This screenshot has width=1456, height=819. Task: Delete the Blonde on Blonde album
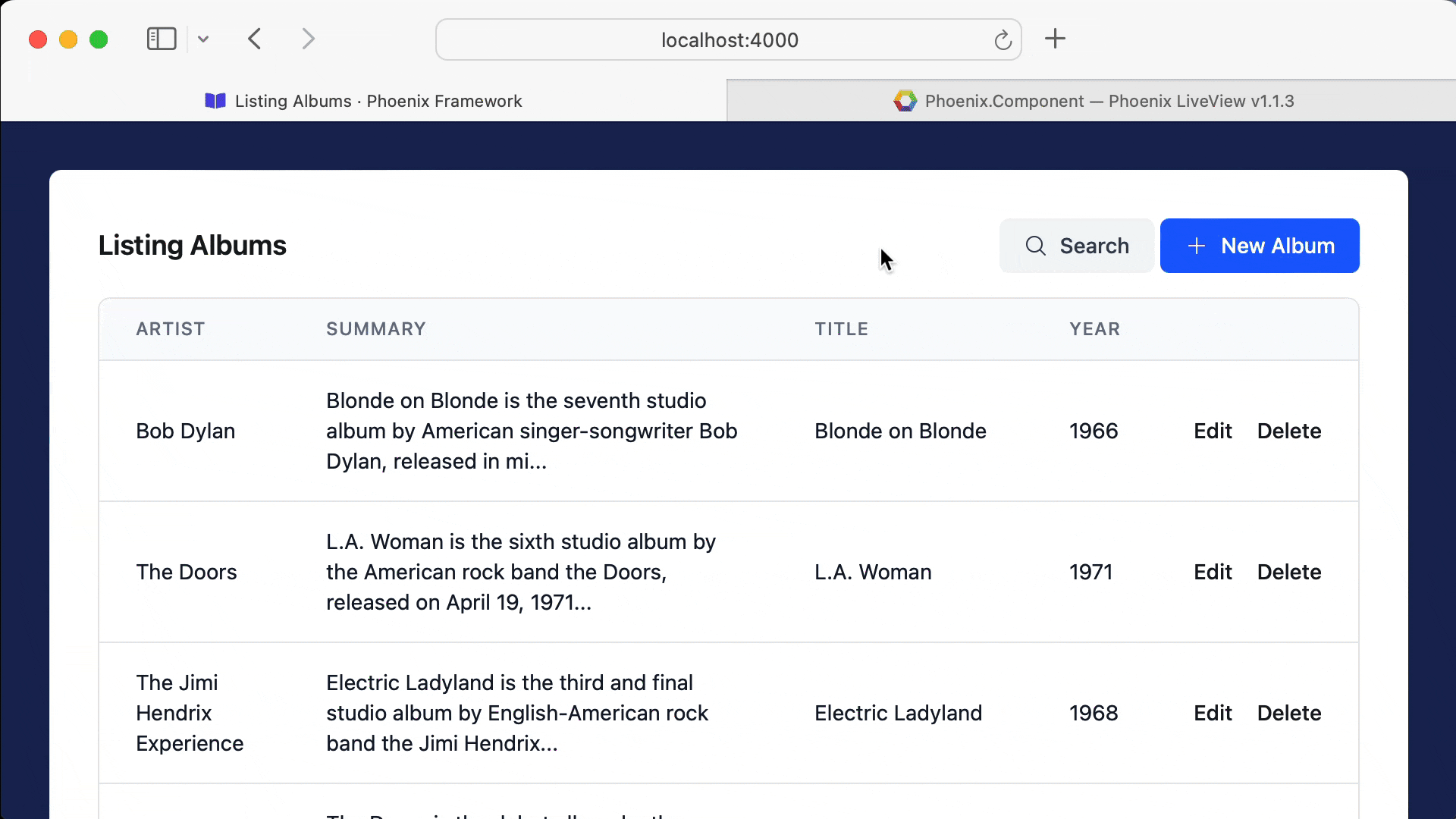pos(1289,431)
